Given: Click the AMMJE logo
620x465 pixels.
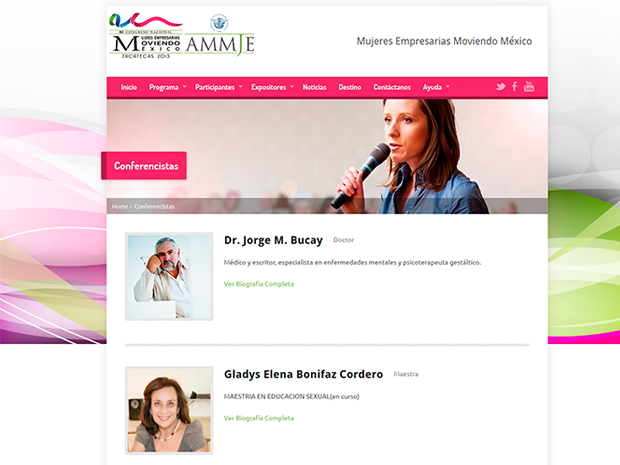Looking at the screenshot, I should [x=221, y=39].
